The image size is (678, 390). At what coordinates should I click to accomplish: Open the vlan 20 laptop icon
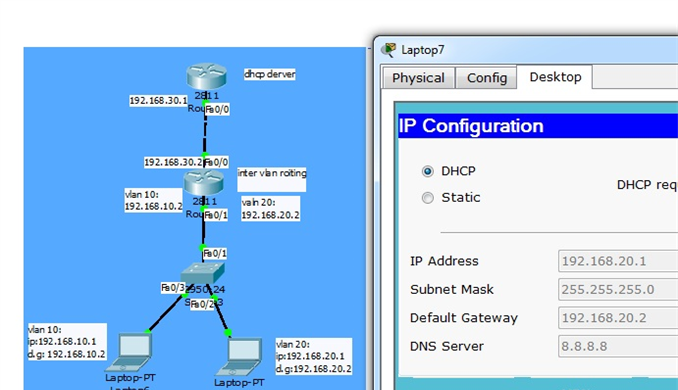pyautogui.click(x=240, y=357)
